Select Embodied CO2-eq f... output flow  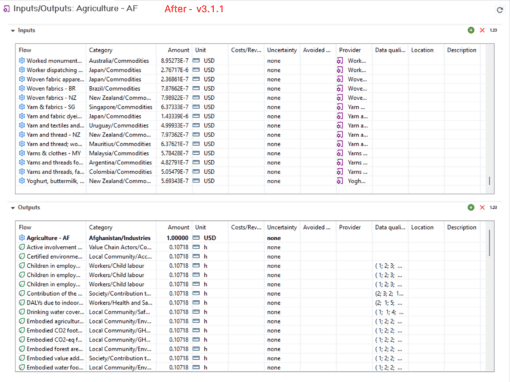pyautogui.click(x=54, y=340)
